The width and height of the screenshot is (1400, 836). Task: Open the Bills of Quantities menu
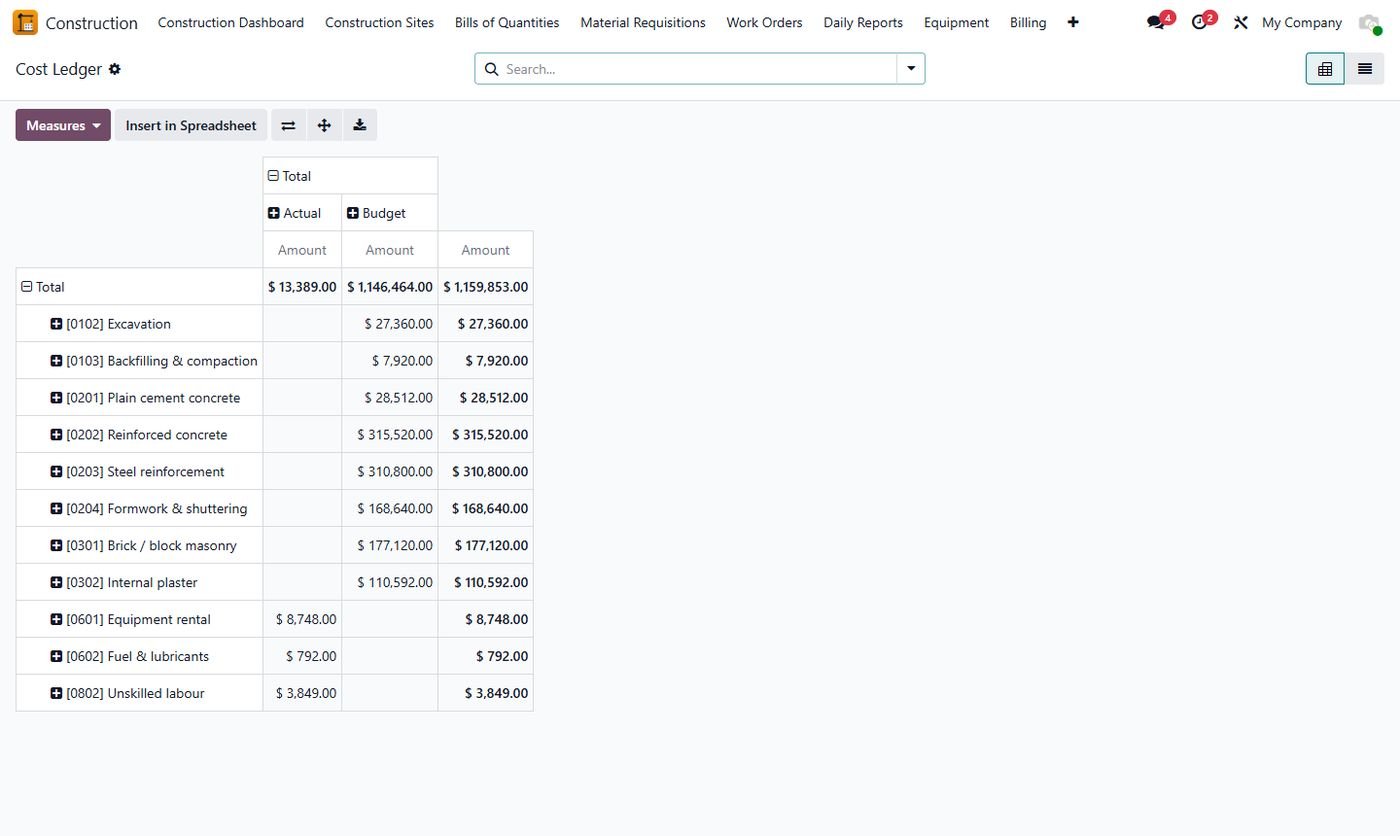[x=507, y=22]
